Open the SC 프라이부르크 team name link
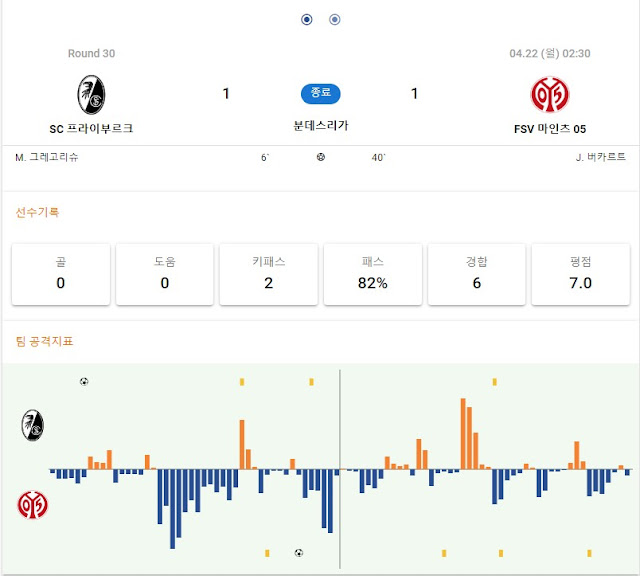Screen dimensions: 640x576 coord(91,129)
